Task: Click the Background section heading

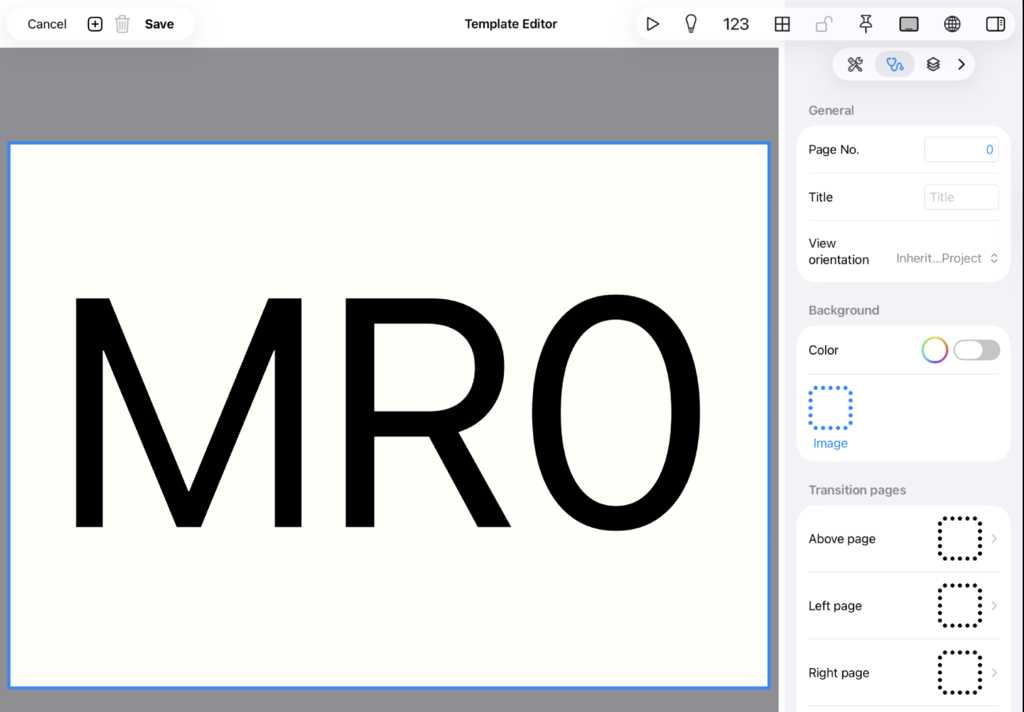Action: pyautogui.click(x=844, y=310)
